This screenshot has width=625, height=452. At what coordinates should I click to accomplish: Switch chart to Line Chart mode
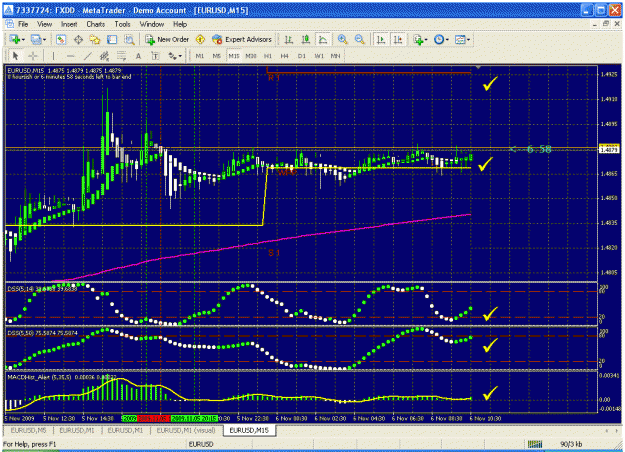pyautogui.click(x=323, y=39)
